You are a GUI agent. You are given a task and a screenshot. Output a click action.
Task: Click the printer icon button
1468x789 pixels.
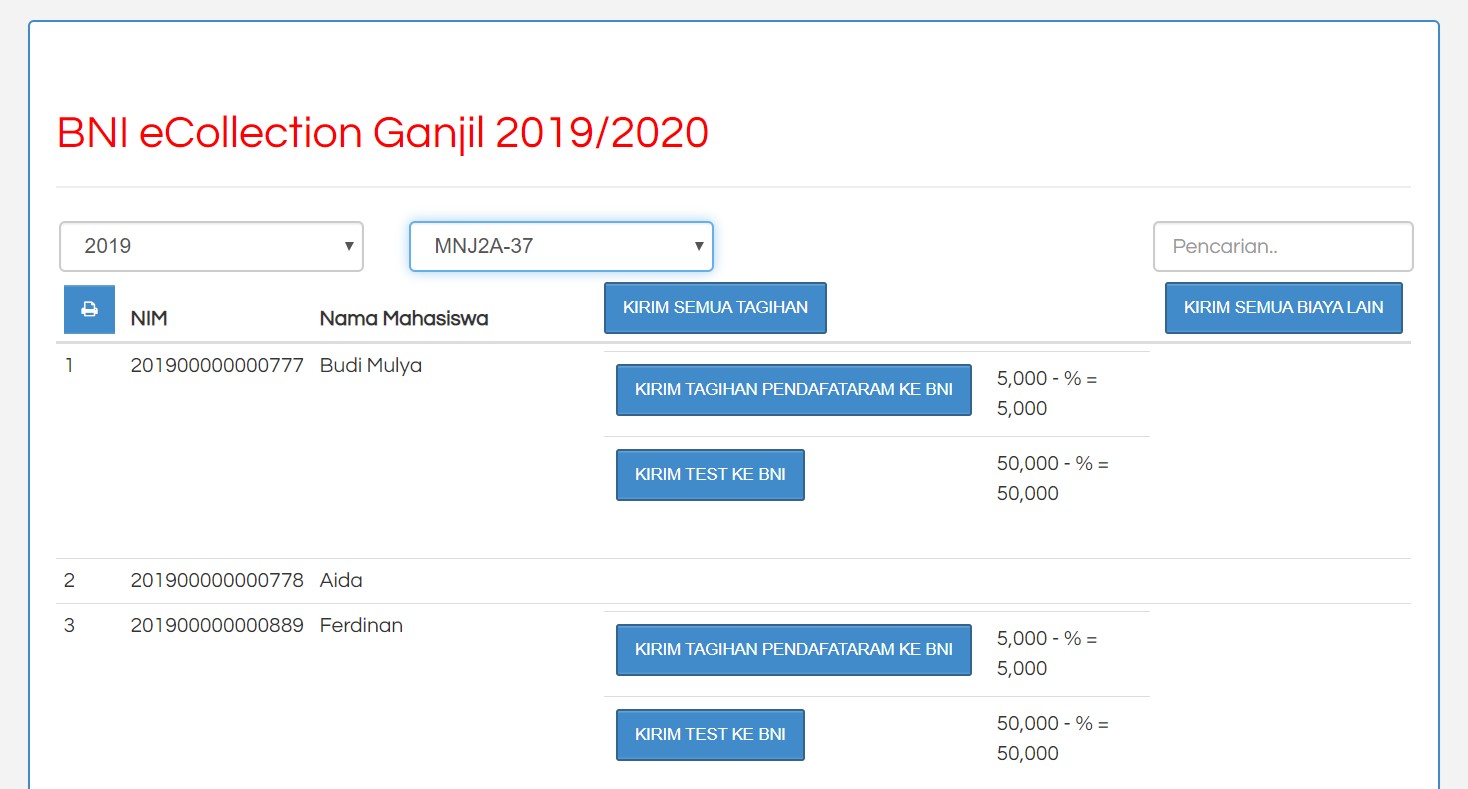(x=89, y=309)
